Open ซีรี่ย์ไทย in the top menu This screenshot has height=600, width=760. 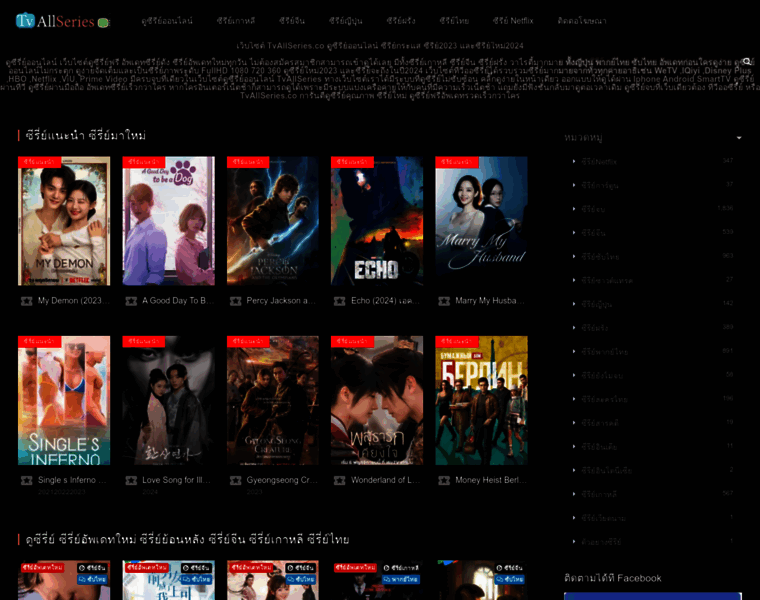(454, 21)
